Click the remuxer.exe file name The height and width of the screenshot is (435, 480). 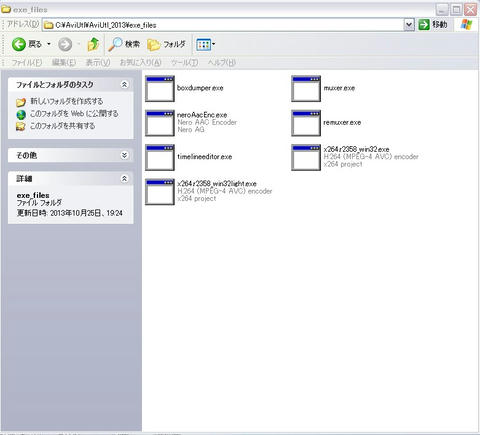coord(342,122)
